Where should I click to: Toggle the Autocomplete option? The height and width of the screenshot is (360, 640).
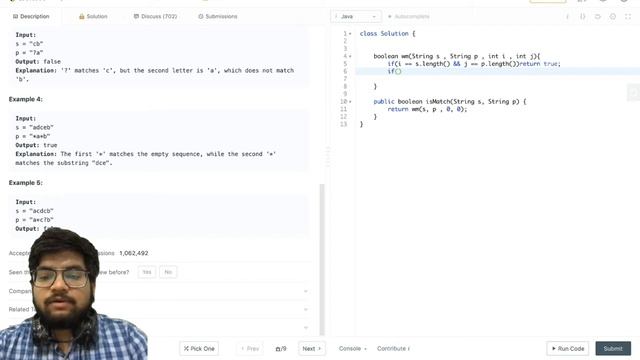point(408,16)
